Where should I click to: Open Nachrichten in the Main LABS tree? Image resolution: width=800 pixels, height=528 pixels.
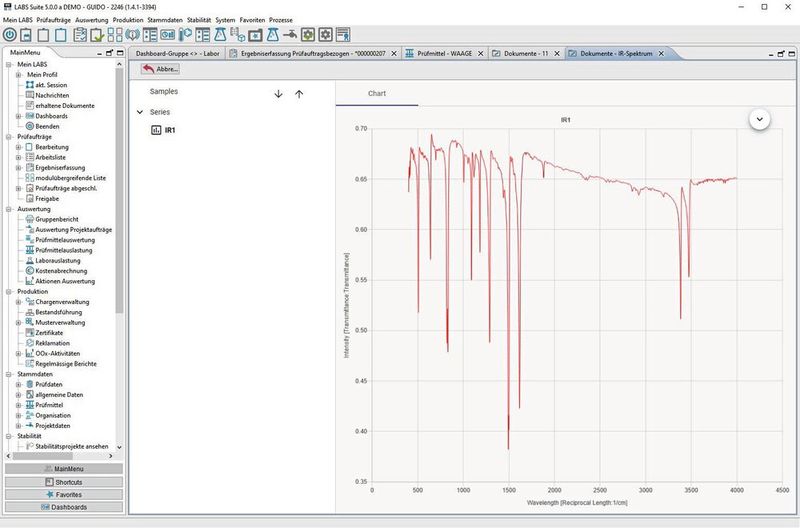[51, 95]
